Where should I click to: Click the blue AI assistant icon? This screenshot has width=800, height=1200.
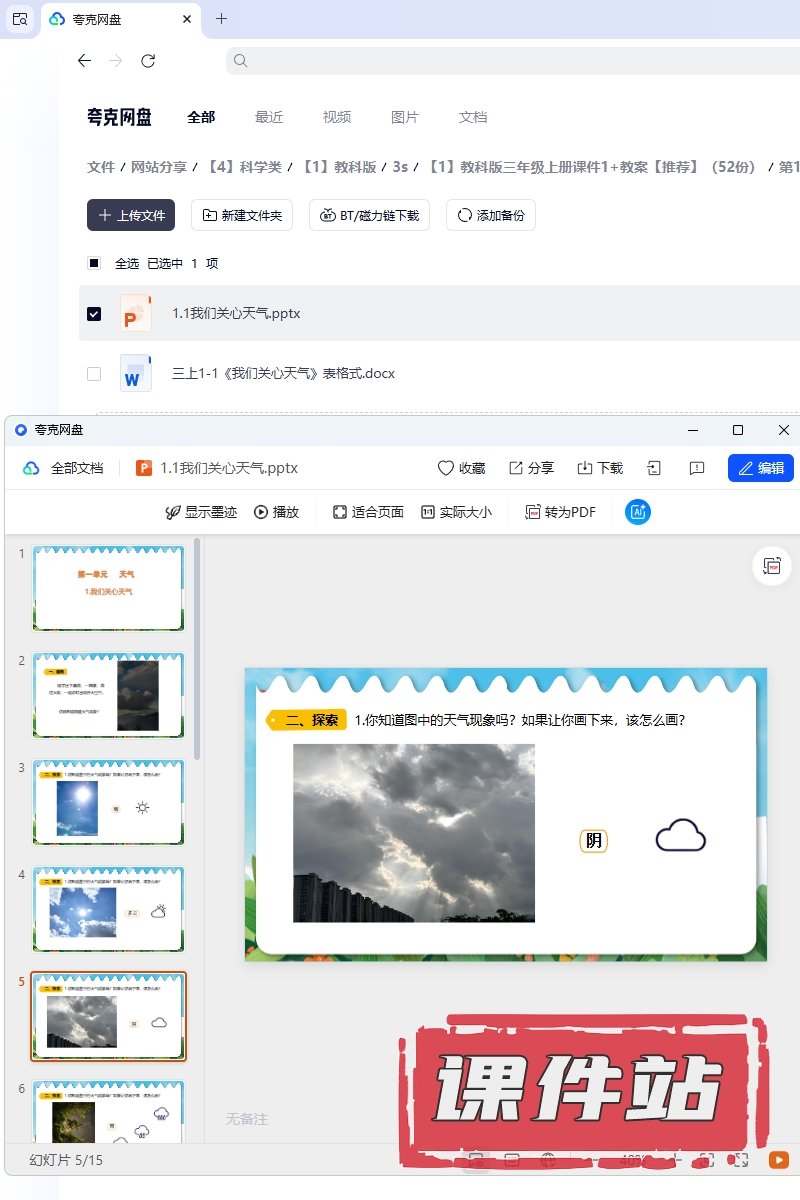tap(638, 512)
